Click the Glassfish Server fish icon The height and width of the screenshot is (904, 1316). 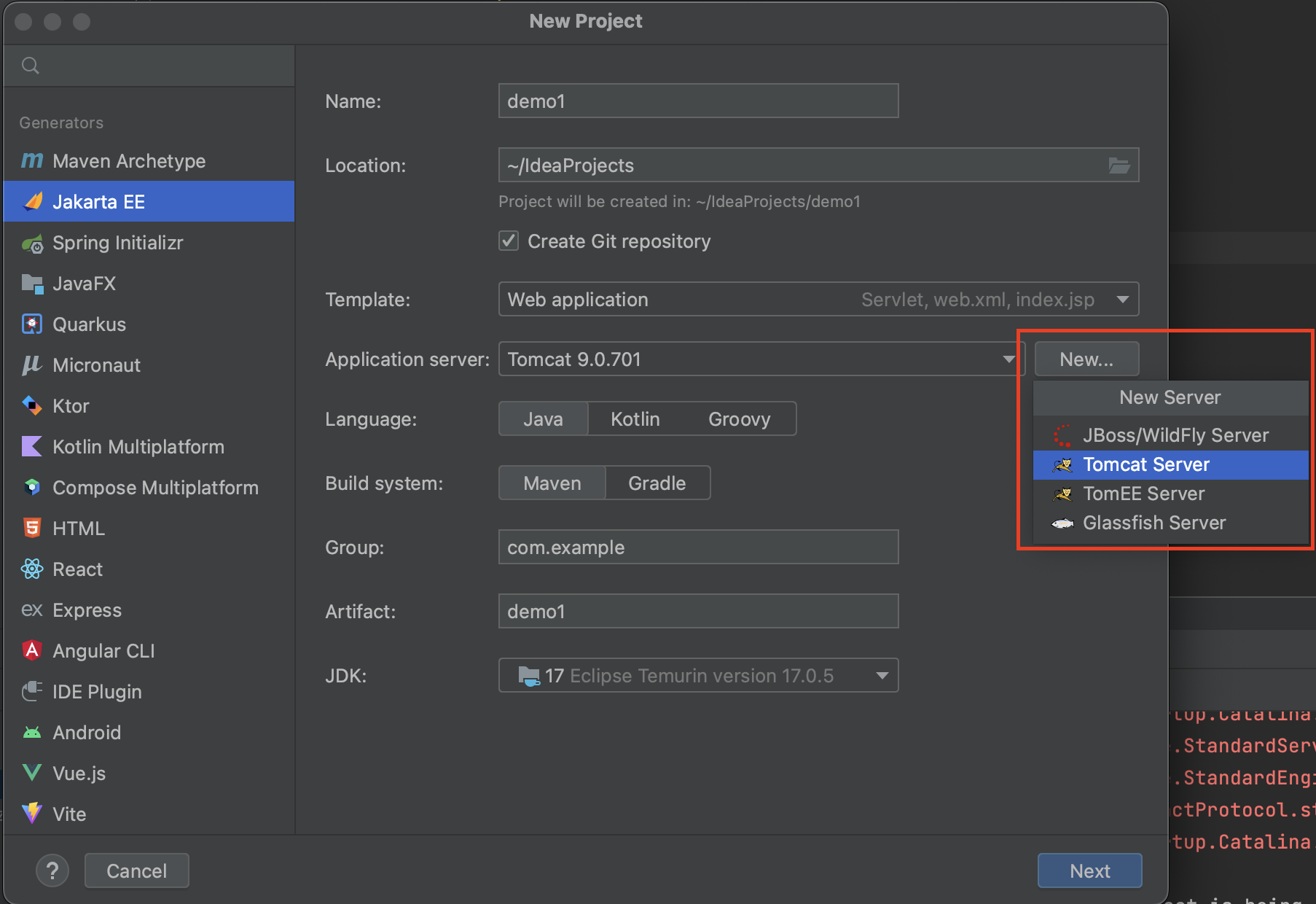(x=1062, y=523)
